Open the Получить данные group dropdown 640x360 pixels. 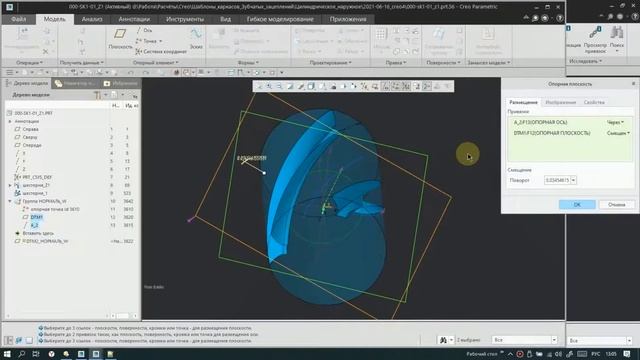(x=82, y=62)
